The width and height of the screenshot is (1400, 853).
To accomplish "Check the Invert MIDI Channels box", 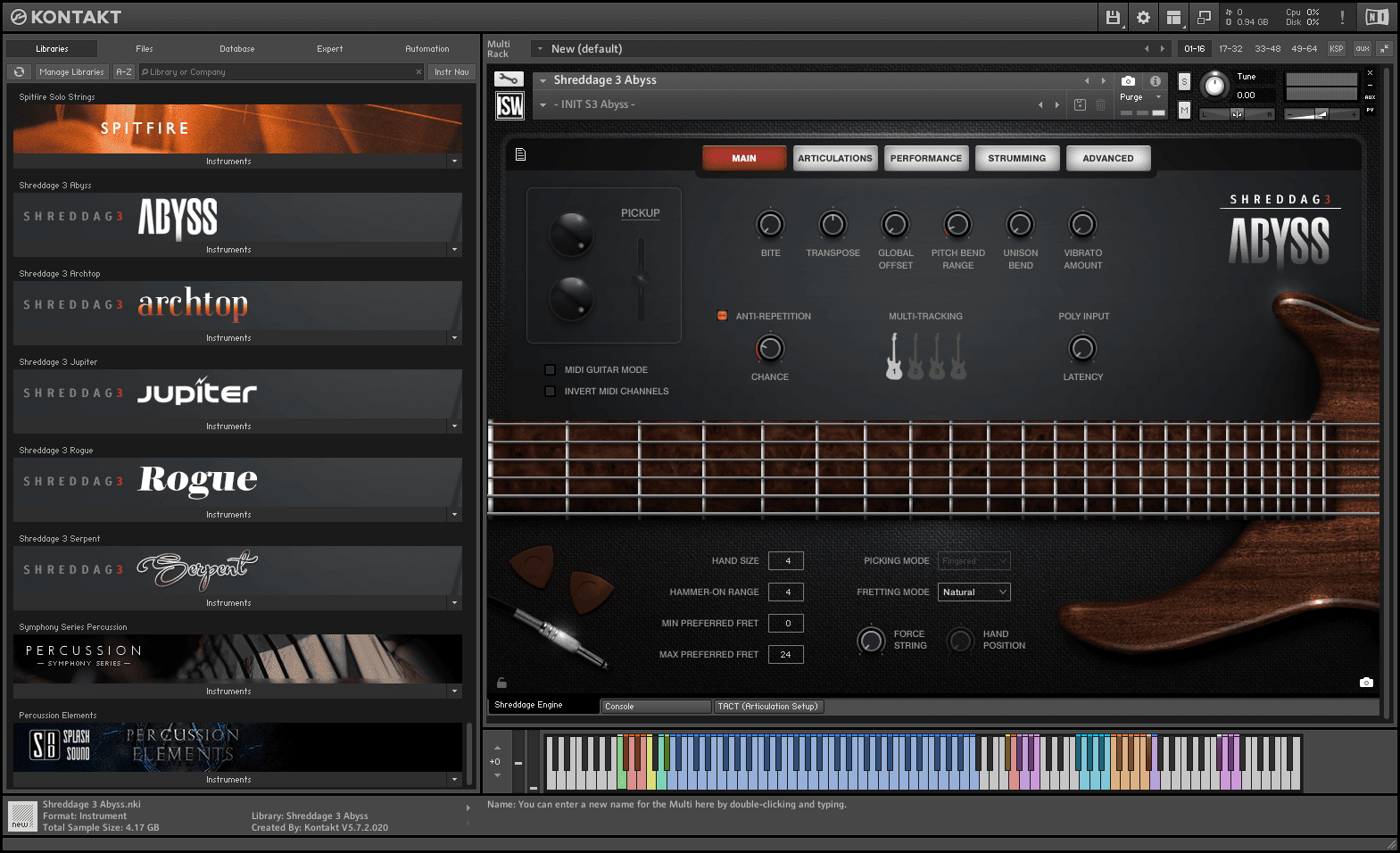I will click(551, 392).
